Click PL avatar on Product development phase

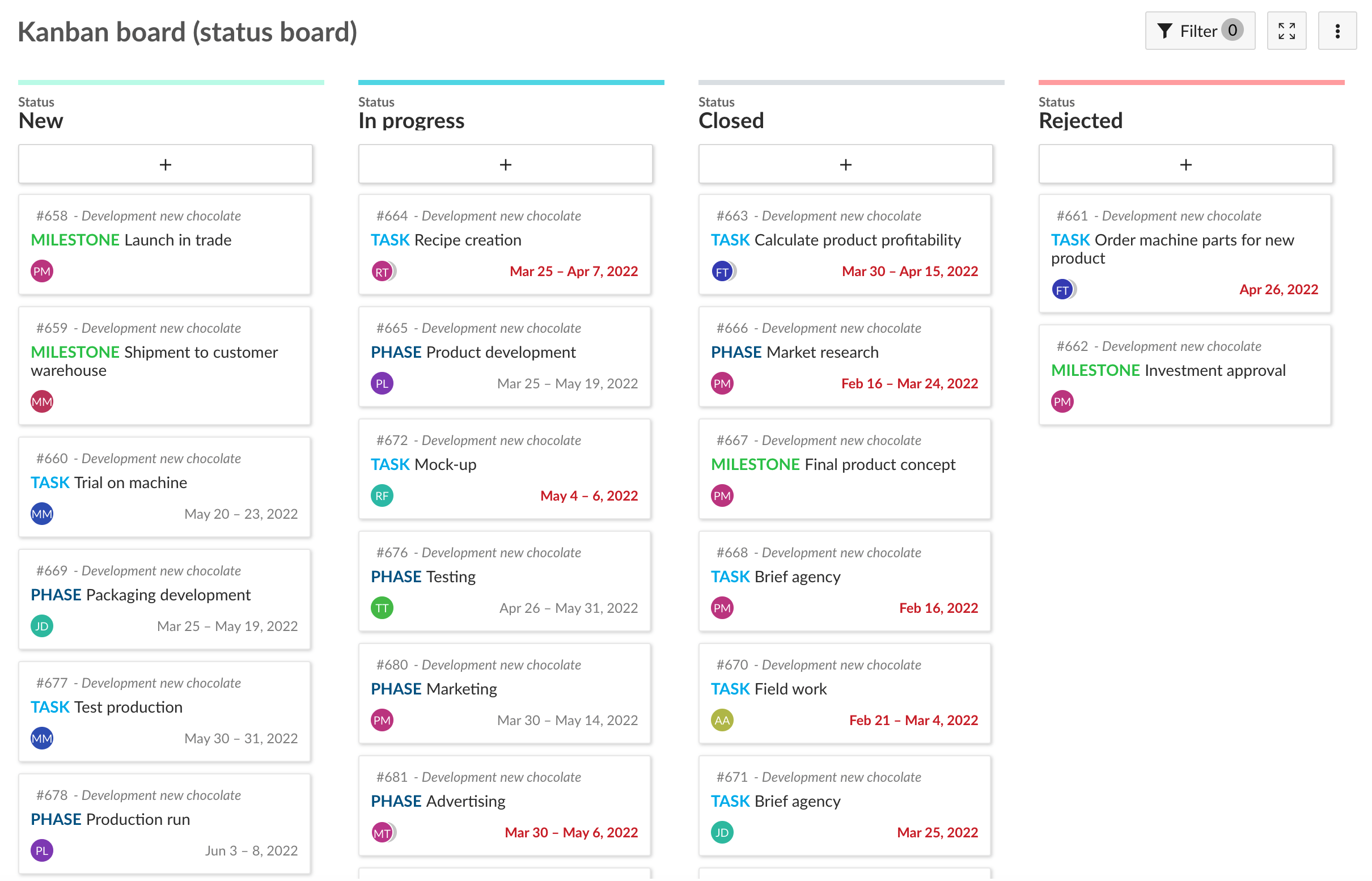382,383
